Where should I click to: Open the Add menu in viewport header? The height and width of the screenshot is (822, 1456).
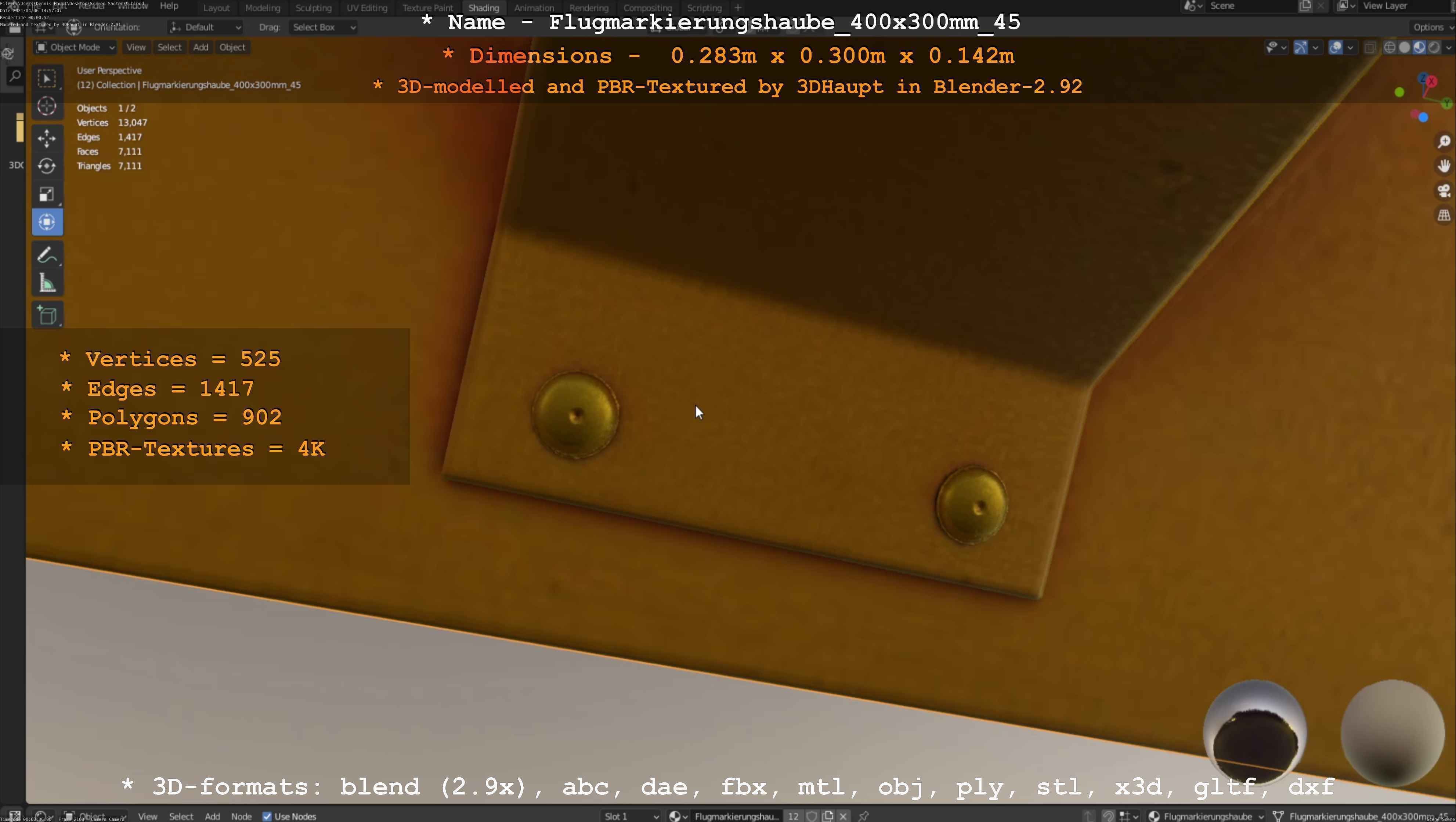click(x=200, y=47)
